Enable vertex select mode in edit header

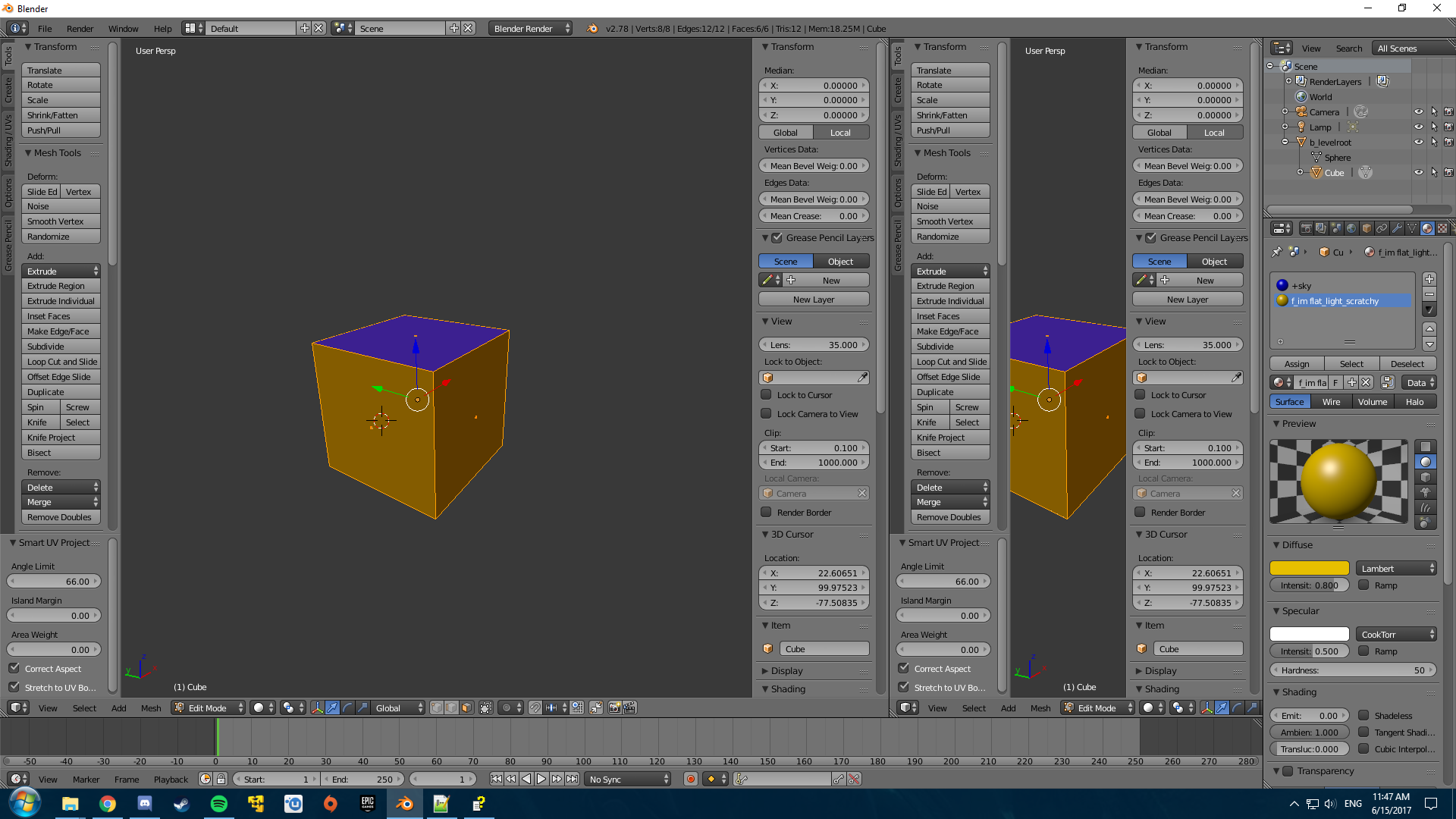(438, 708)
